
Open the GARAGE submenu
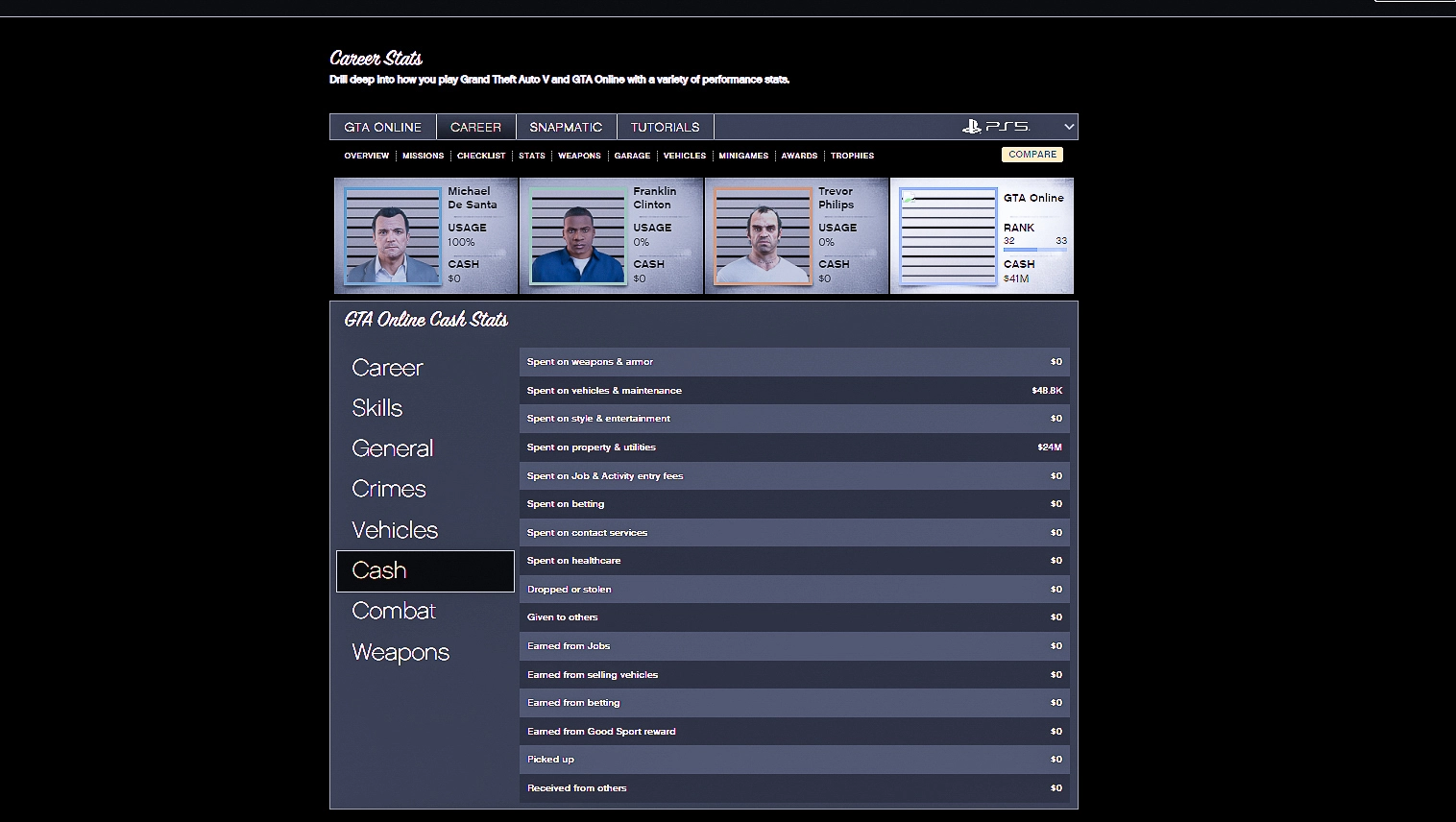[x=632, y=156]
